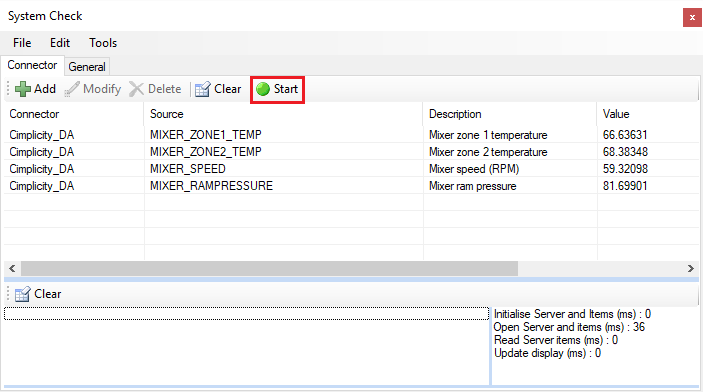
Task: Click the lower log panel Clear icon
Action: [x=22, y=294]
